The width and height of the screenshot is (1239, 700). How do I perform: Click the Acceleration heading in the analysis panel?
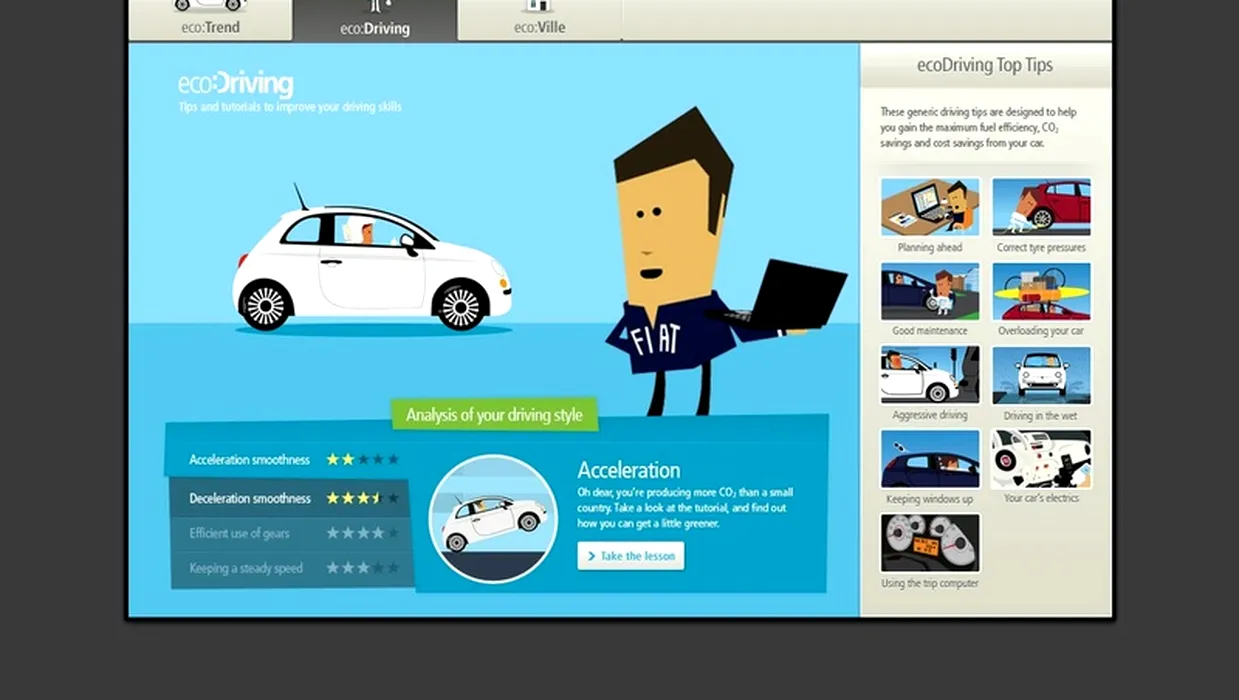point(629,470)
